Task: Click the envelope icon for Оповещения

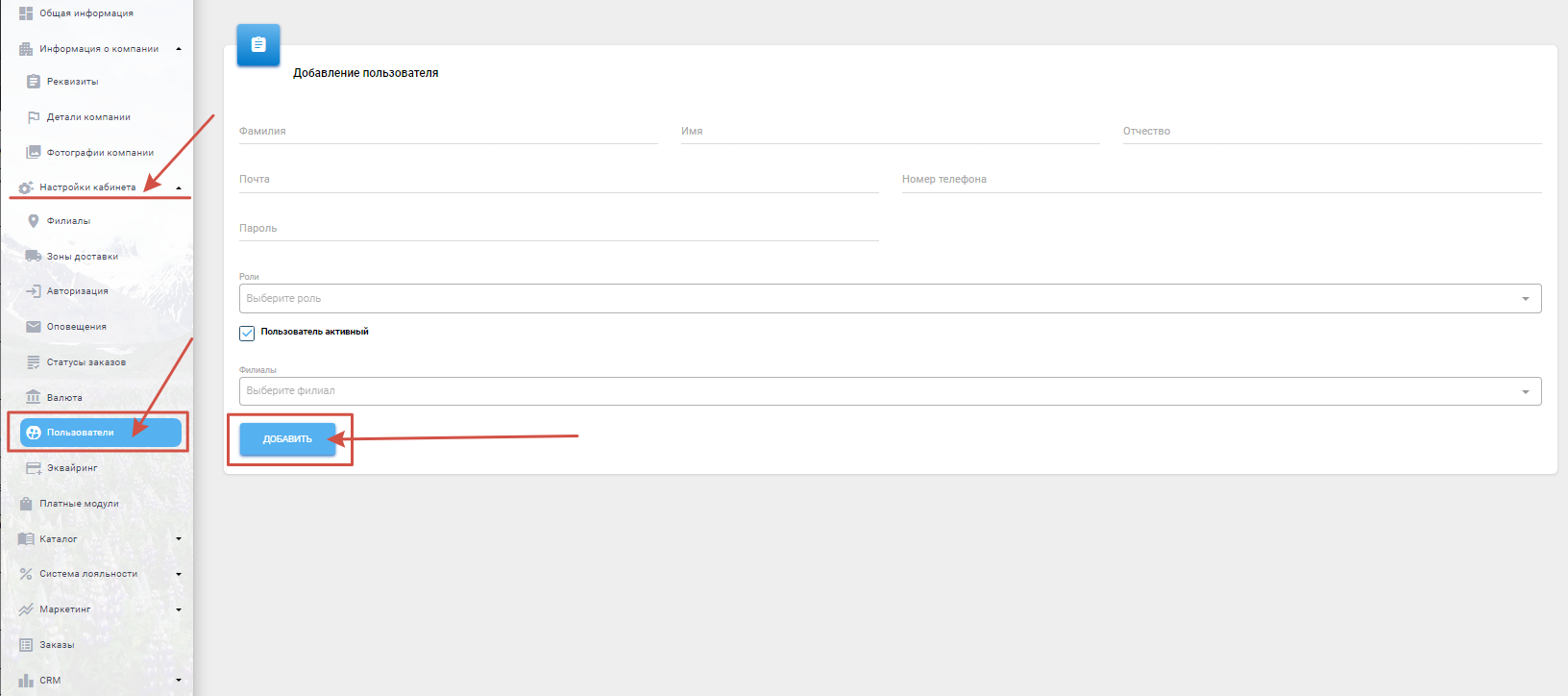Action: [x=34, y=327]
